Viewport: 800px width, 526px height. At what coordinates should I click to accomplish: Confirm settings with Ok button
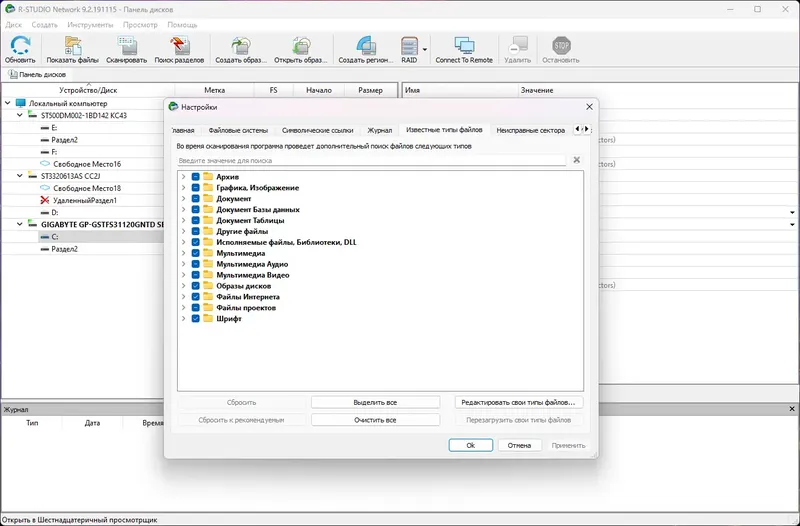coord(470,445)
